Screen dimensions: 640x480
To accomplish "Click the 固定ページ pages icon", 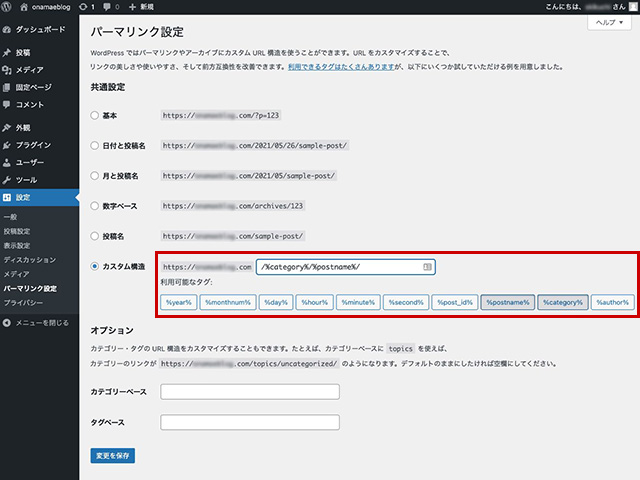I will pos(7,87).
